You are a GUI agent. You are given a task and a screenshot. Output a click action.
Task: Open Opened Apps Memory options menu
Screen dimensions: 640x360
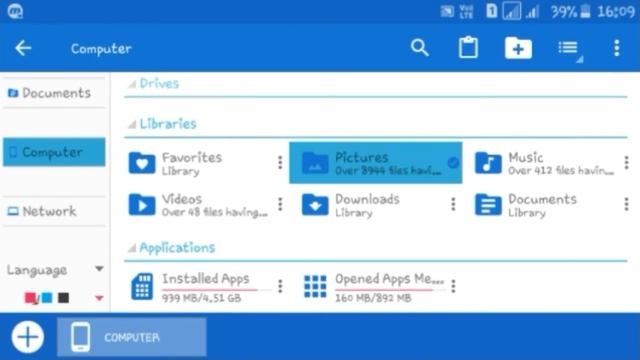click(453, 286)
